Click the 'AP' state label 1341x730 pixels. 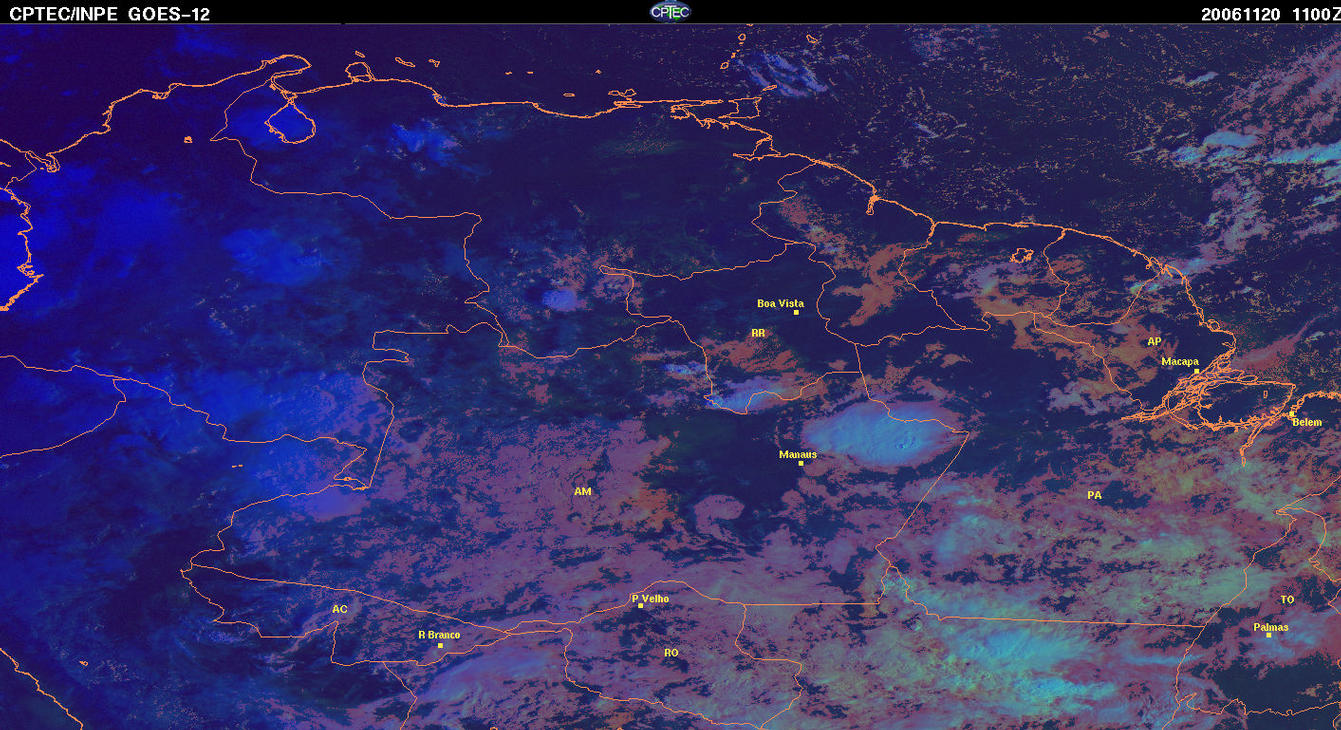(x=1154, y=341)
